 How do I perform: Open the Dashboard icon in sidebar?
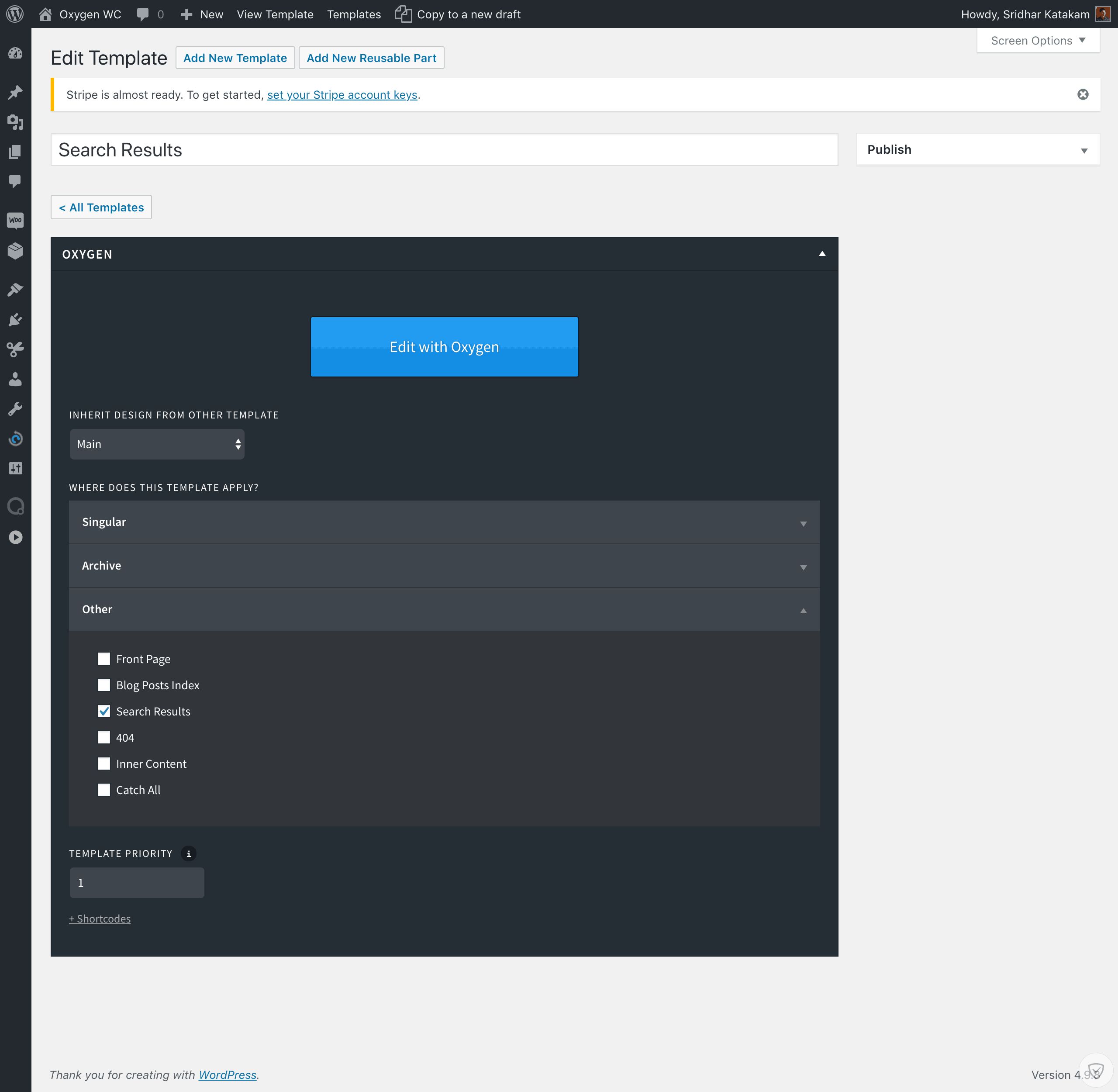(x=15, y=53)
